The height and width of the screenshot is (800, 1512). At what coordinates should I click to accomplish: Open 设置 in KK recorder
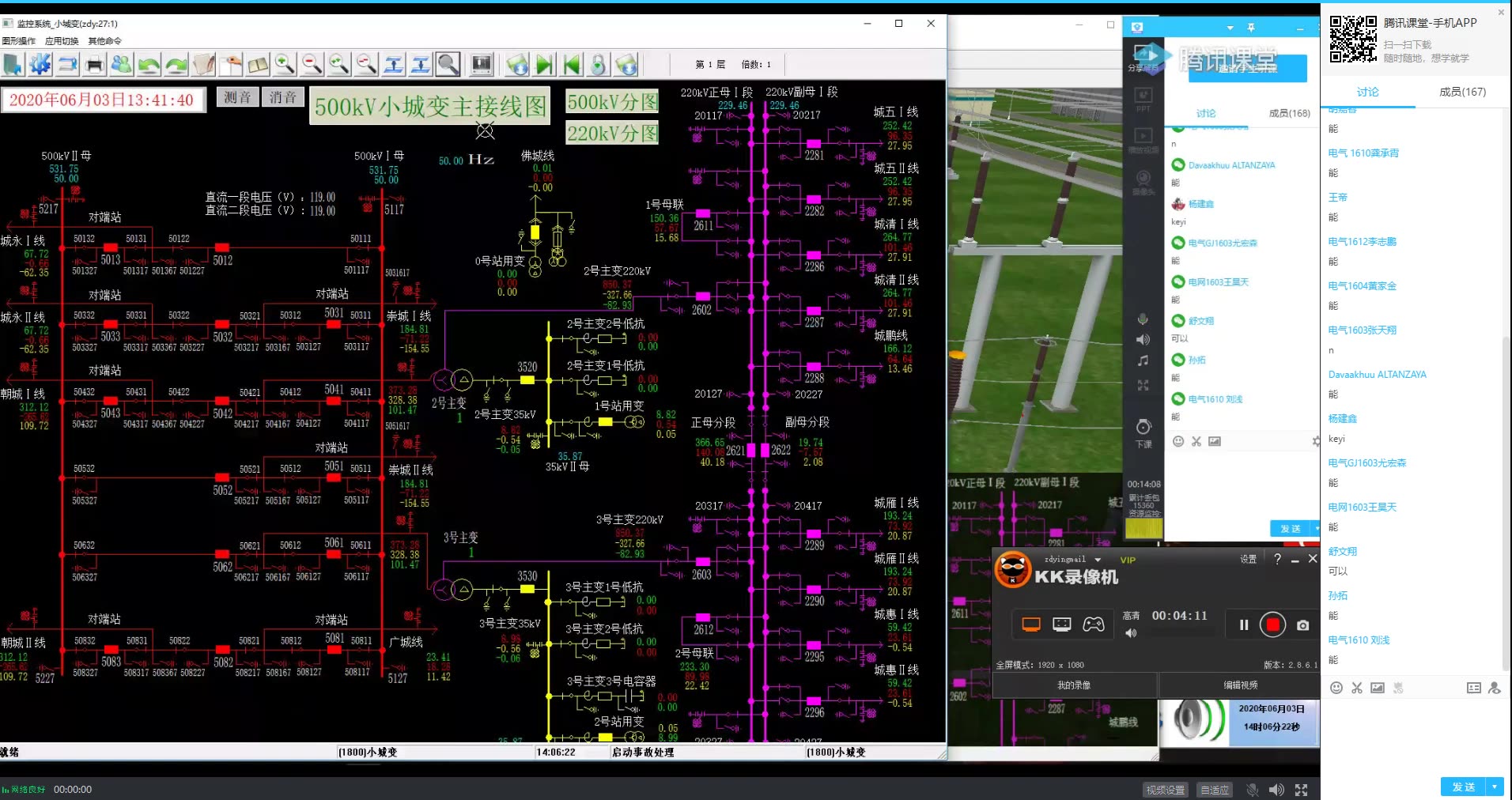click(1249, 559)
